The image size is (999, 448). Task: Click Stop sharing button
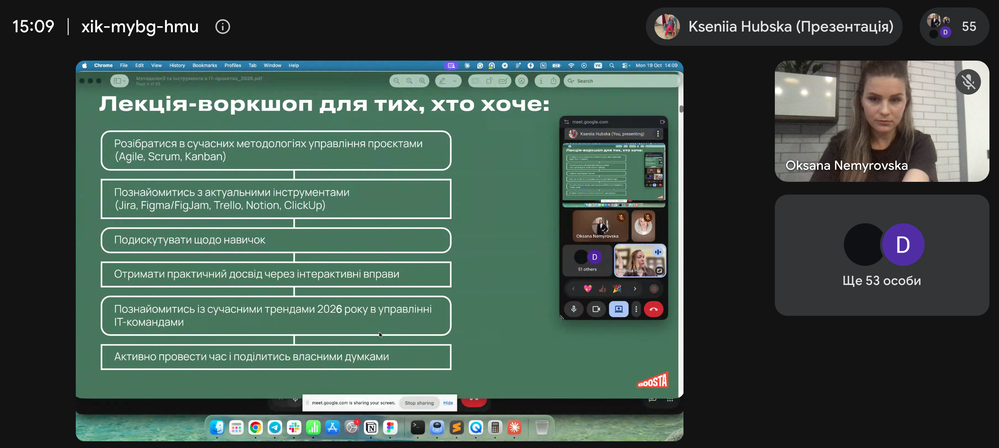(x=419, y=403)
